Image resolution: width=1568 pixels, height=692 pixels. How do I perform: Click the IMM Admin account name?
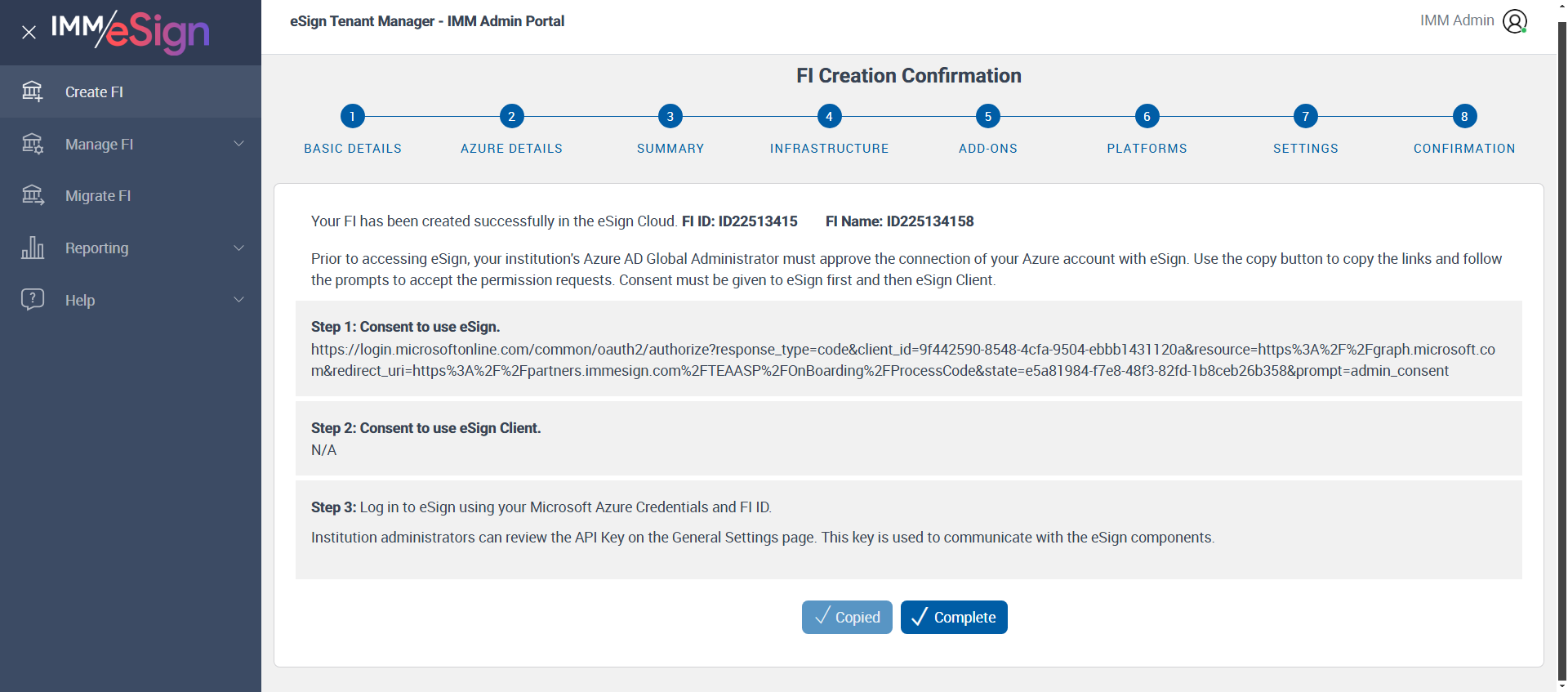pyautogui.click(x=1457, y=20)
